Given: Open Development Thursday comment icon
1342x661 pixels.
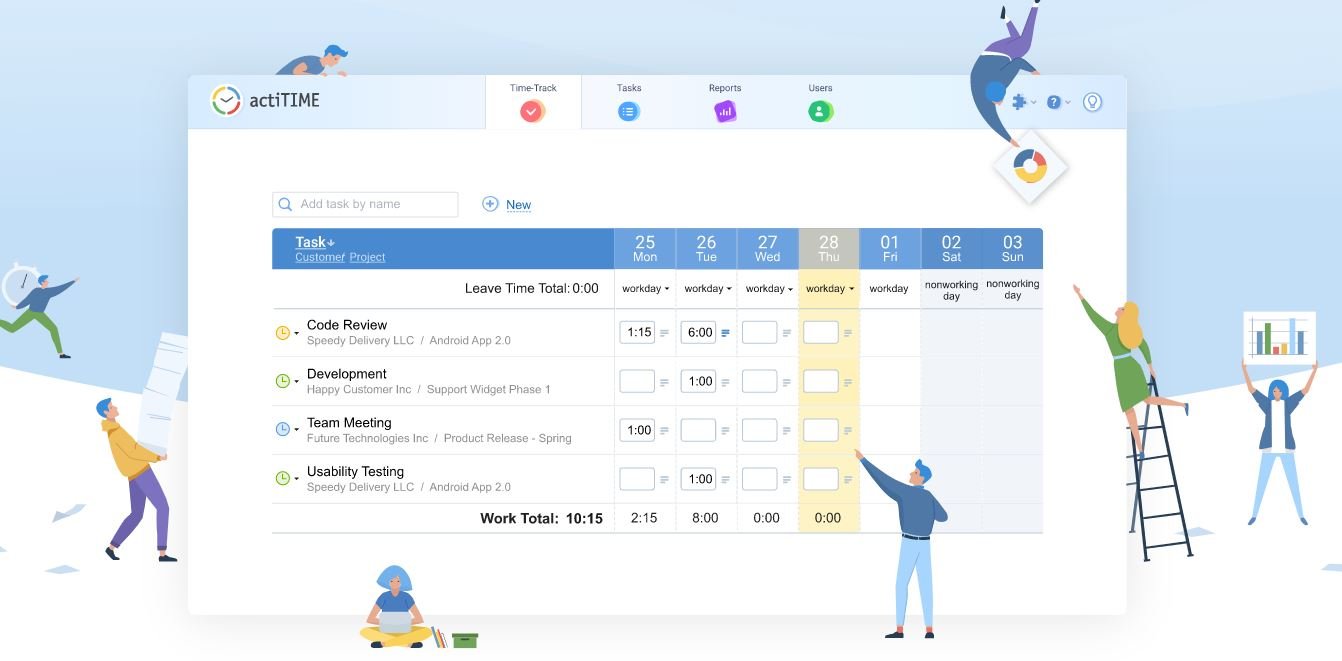Looking at the screenshot, I should click(x=848, y=381).
